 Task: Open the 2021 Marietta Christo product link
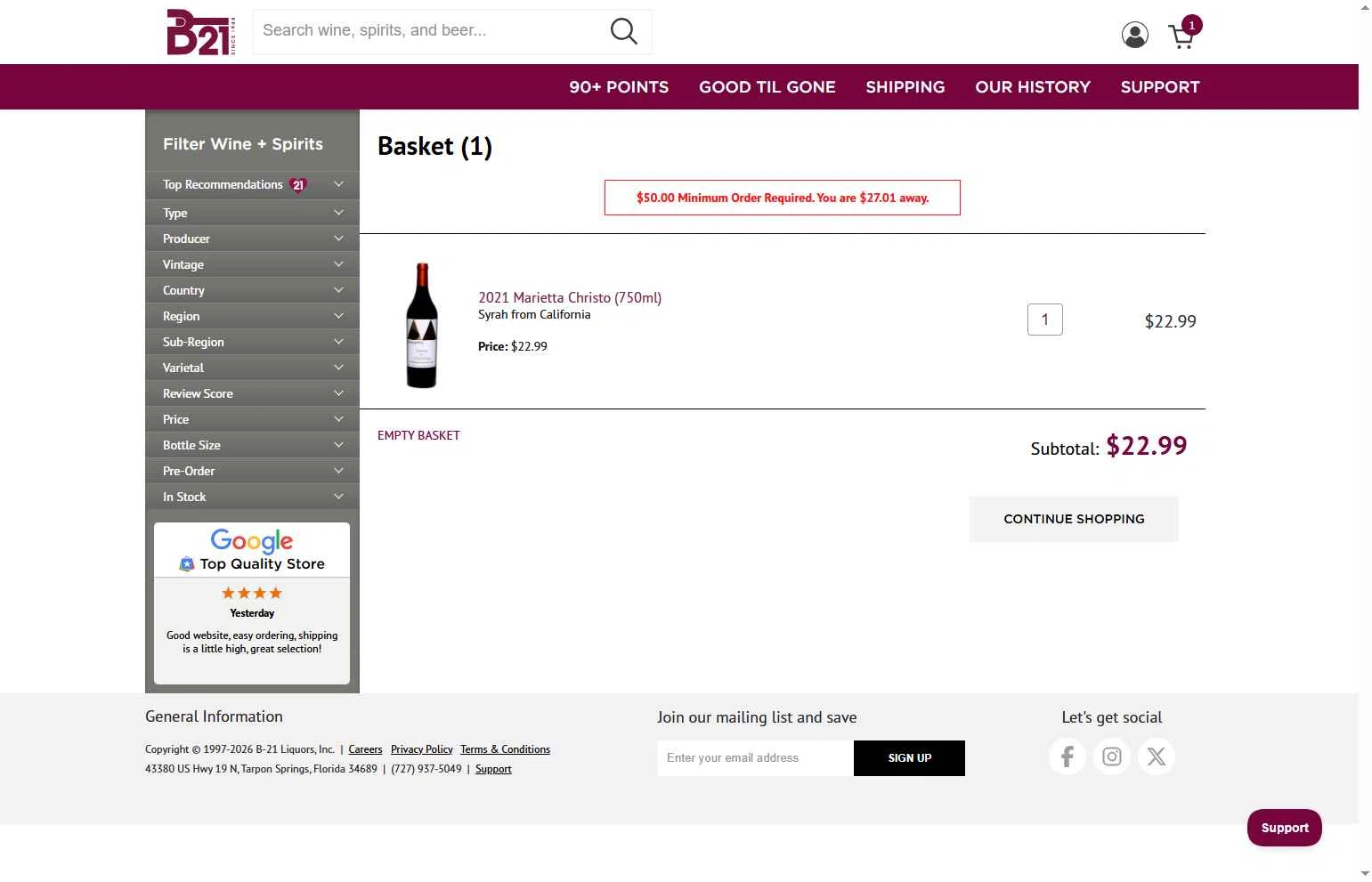coord(570,297)
